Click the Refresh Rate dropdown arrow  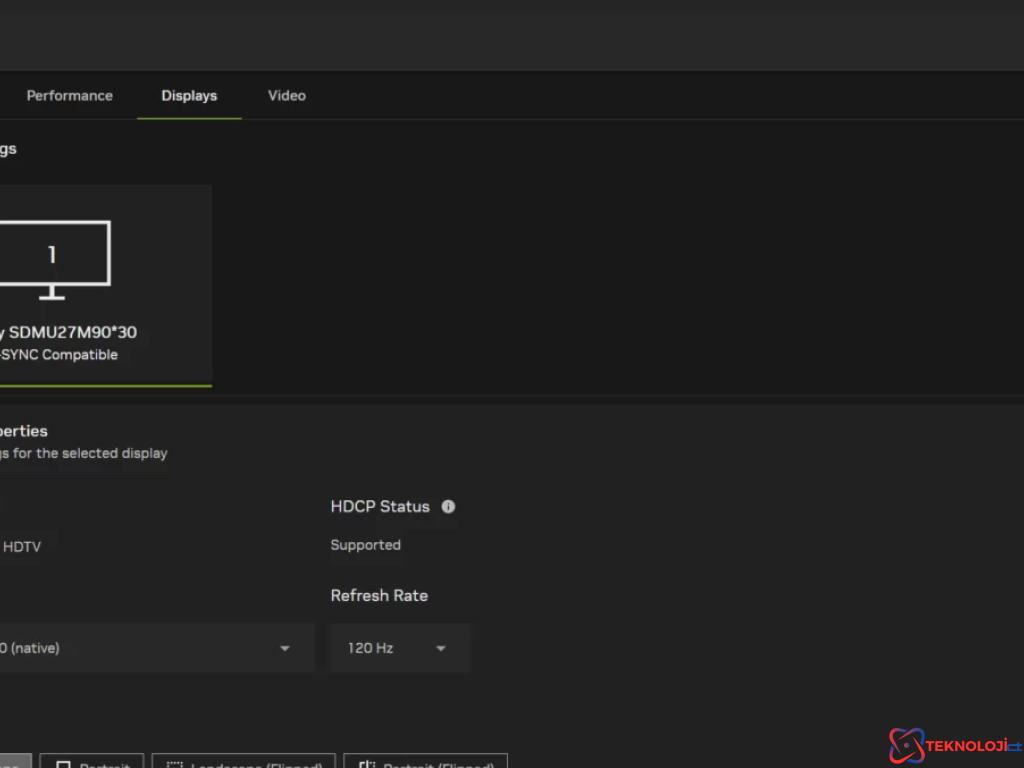pos(440,648)
